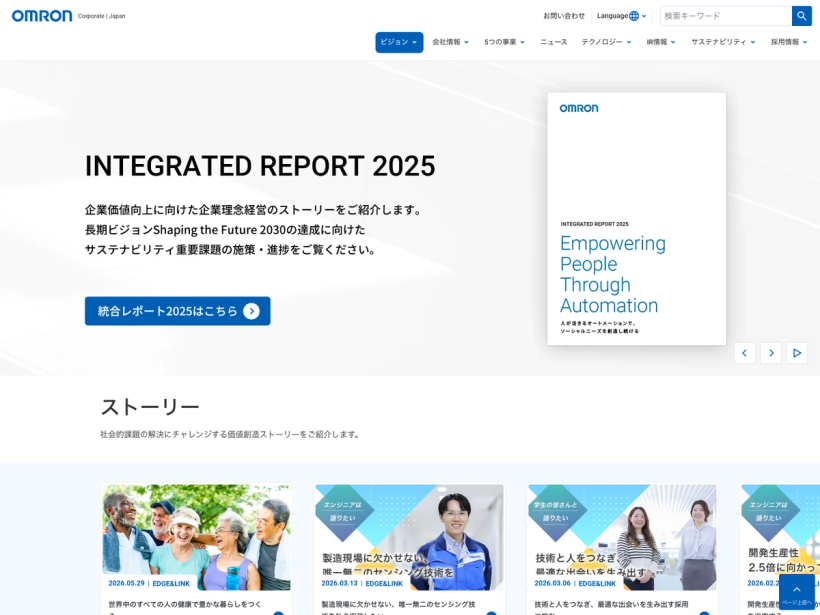Open the ニュース menu item
The height and width of the screenshot is (615, 820).
coord(554,42)
